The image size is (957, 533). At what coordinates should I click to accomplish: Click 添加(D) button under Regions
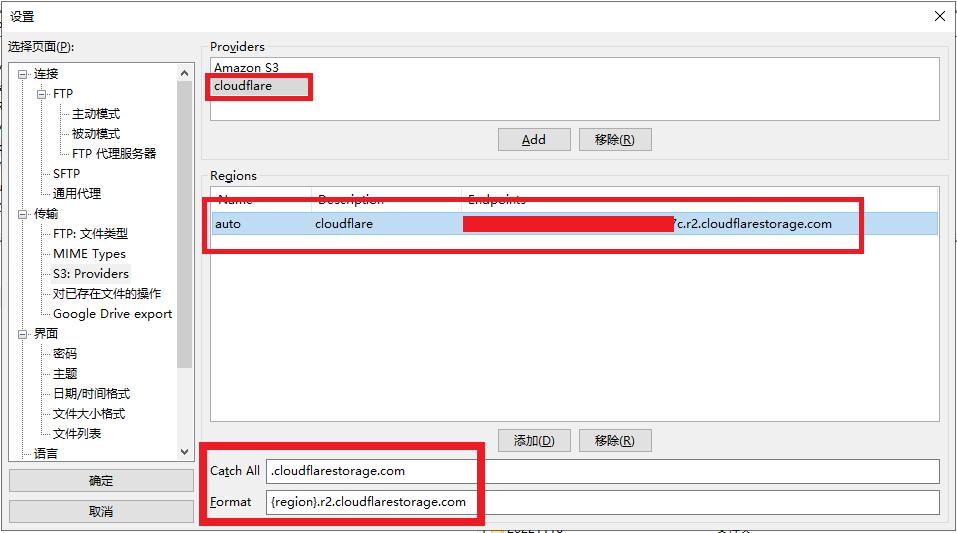534,440
